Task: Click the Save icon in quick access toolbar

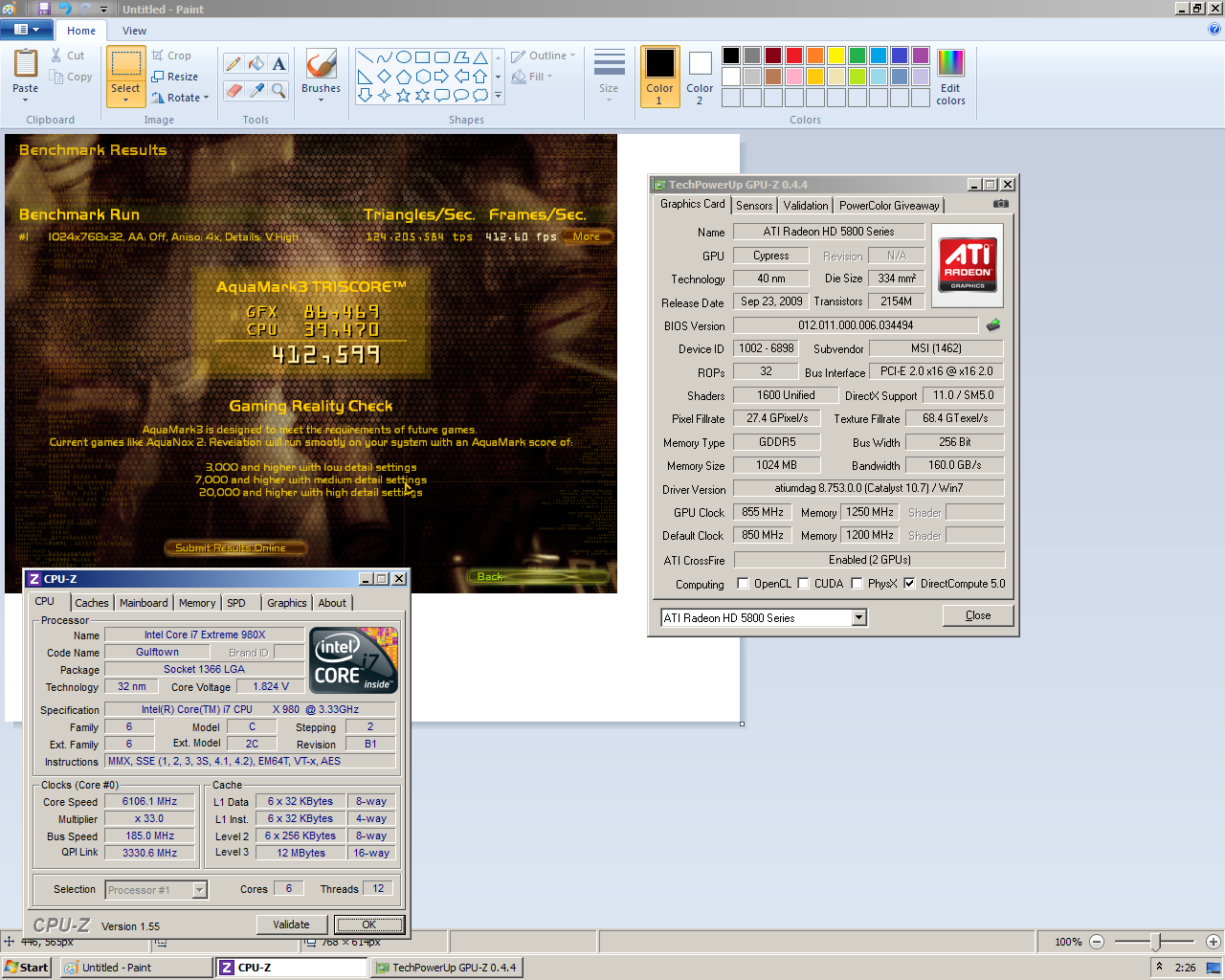Action: [44, 9]
